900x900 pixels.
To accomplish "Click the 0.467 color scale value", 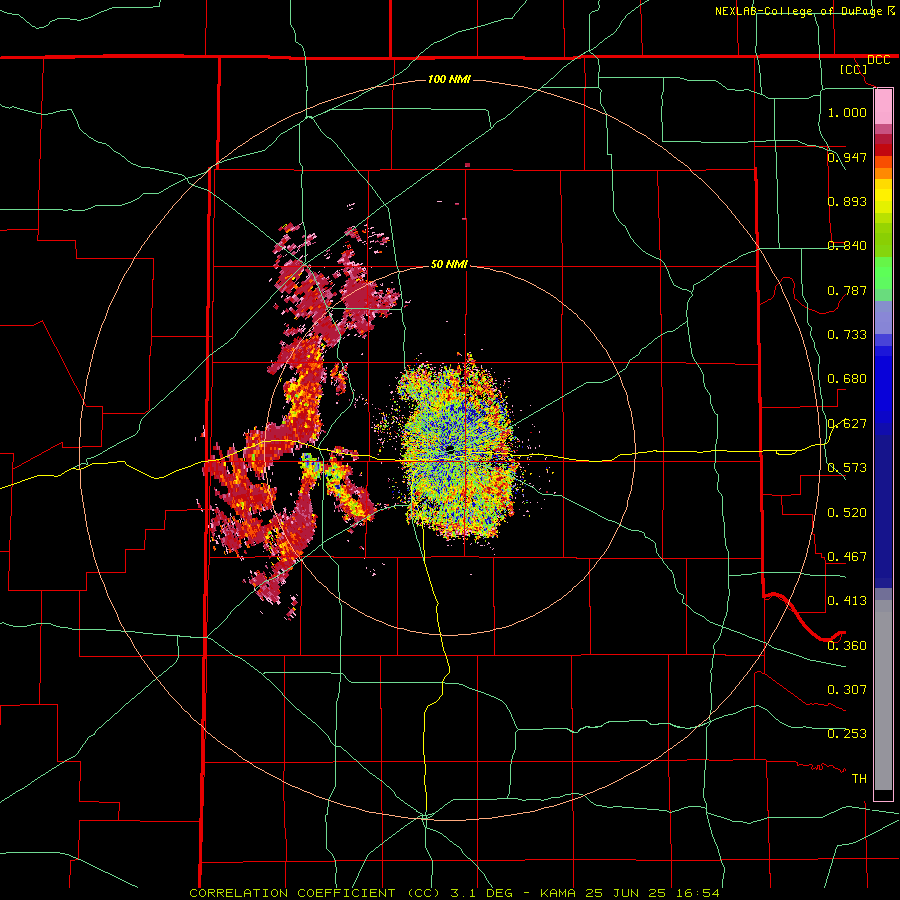I will coord(847,557).
